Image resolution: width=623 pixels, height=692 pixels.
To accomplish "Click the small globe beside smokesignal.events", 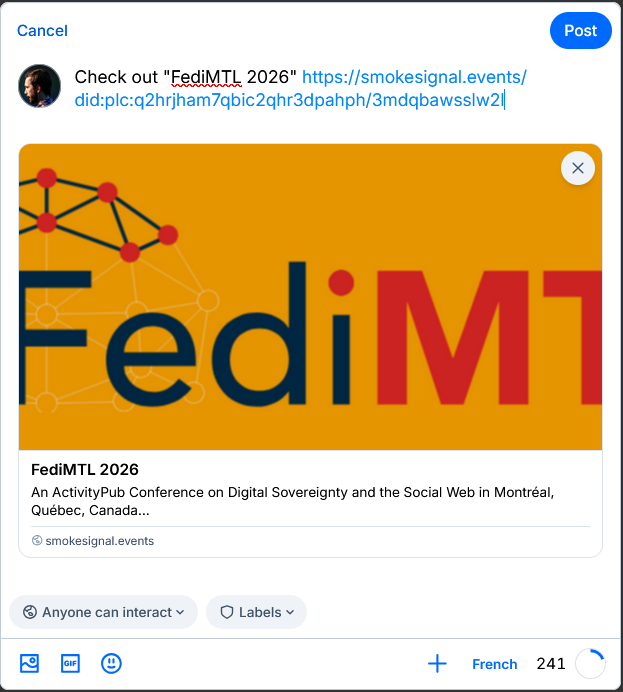I will [x=37, y=541].
